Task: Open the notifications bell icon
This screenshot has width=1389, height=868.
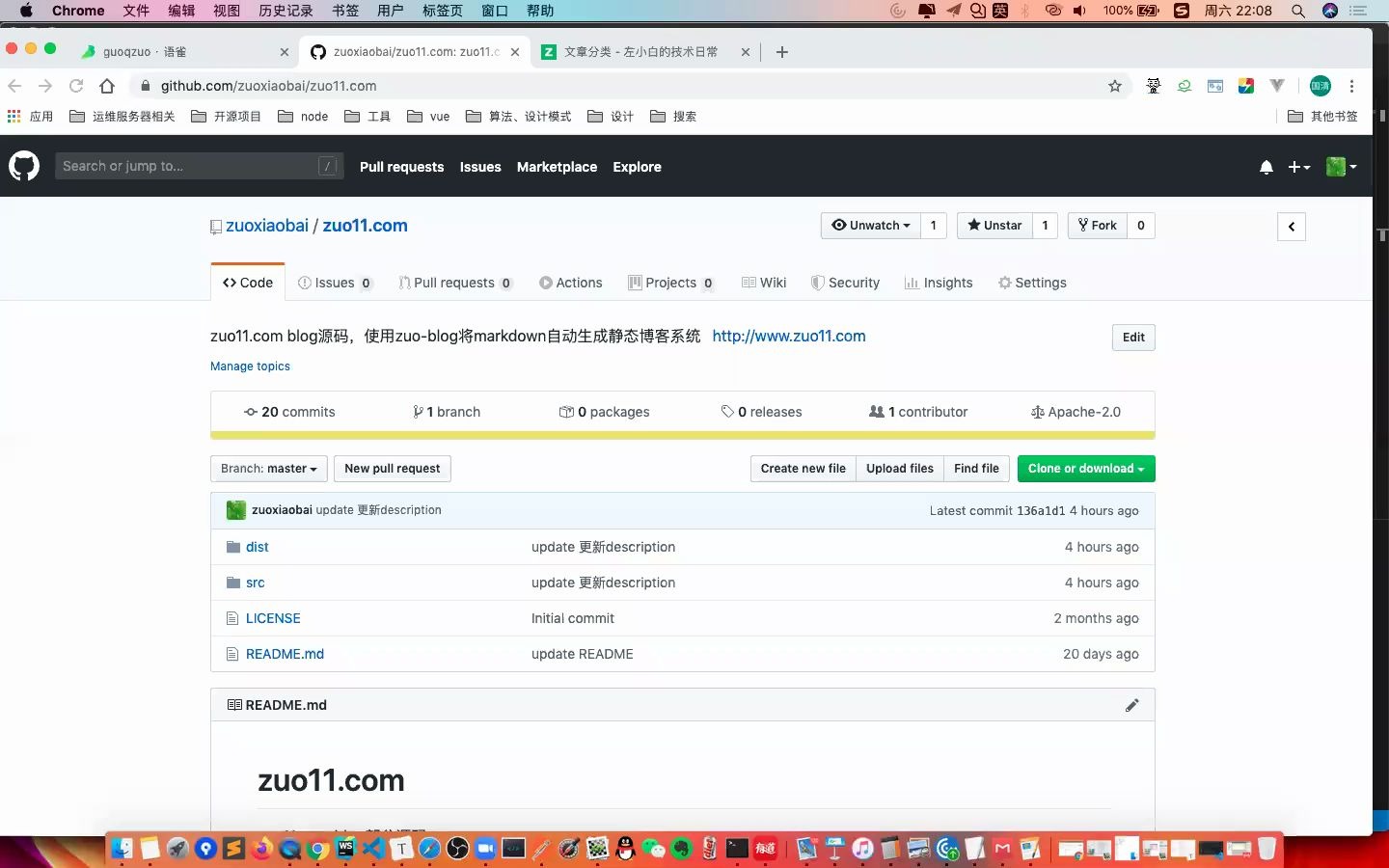Action: 1266,167
